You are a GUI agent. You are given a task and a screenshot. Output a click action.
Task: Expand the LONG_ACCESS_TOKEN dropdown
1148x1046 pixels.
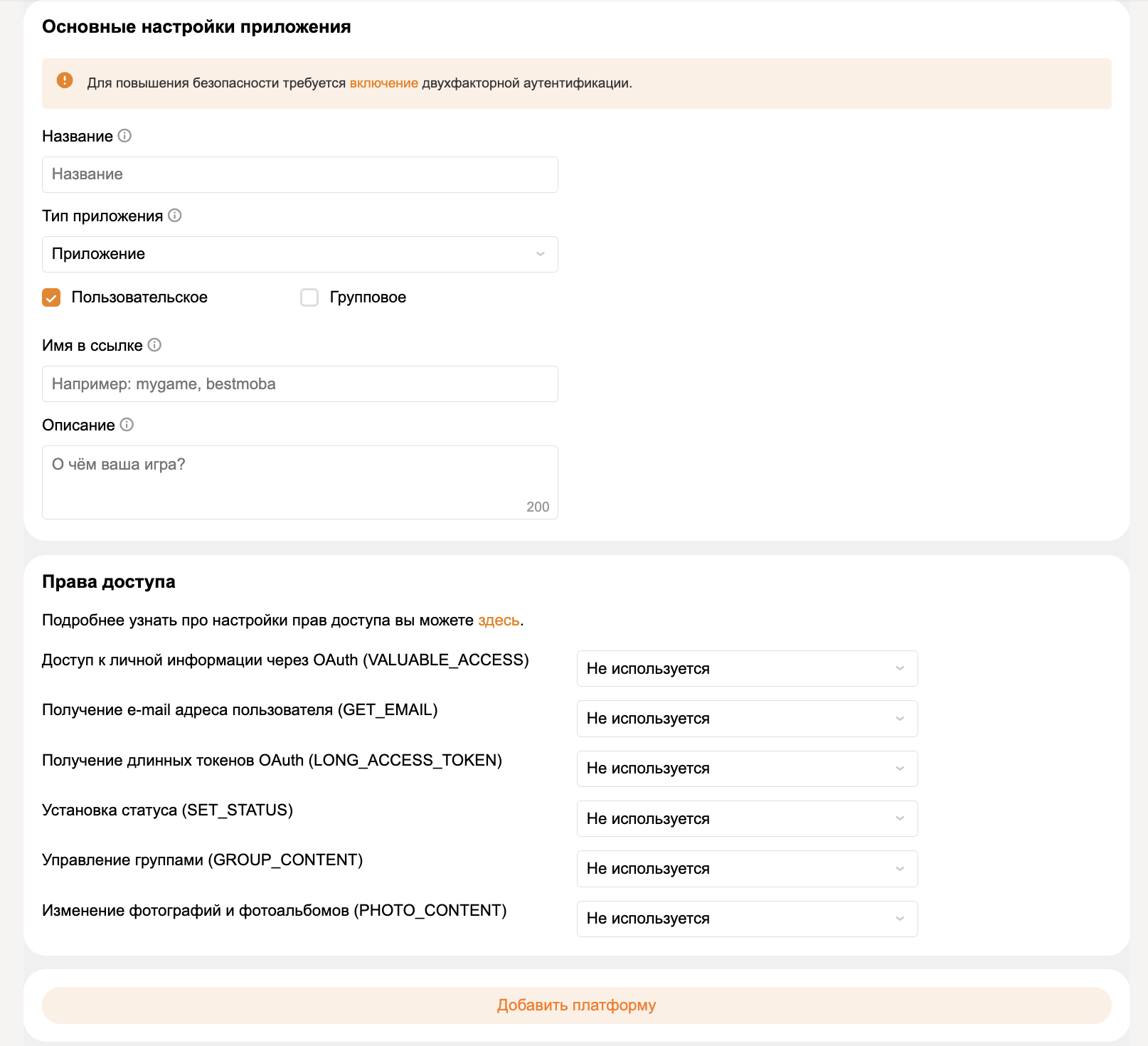(747, 768)
